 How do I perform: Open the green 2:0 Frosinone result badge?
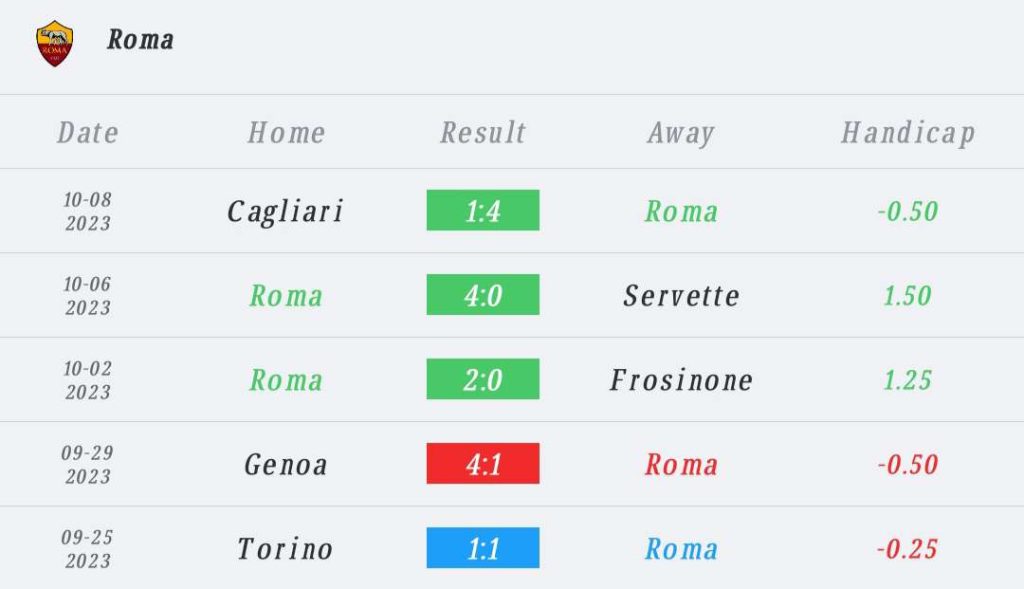click(483, 379)
